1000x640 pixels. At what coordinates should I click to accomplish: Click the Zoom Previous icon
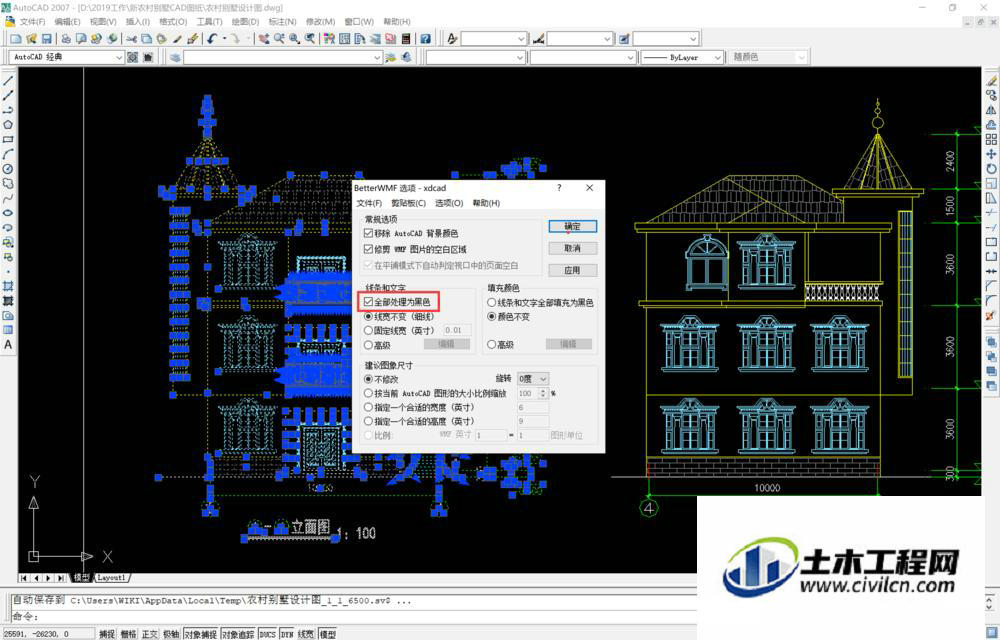310,39
